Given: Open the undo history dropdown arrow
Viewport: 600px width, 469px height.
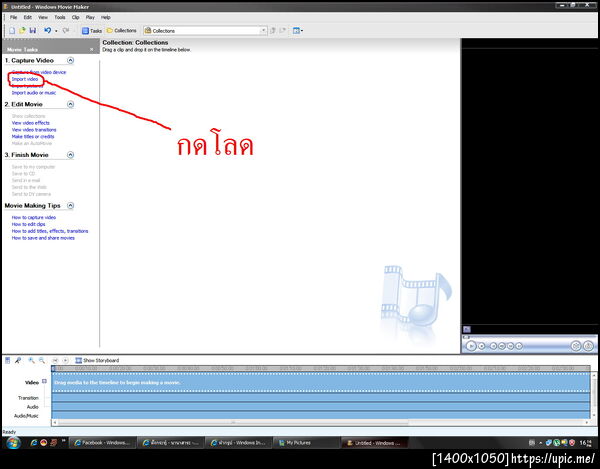Looking at the screenshot, I should click(x=56, y=31).
